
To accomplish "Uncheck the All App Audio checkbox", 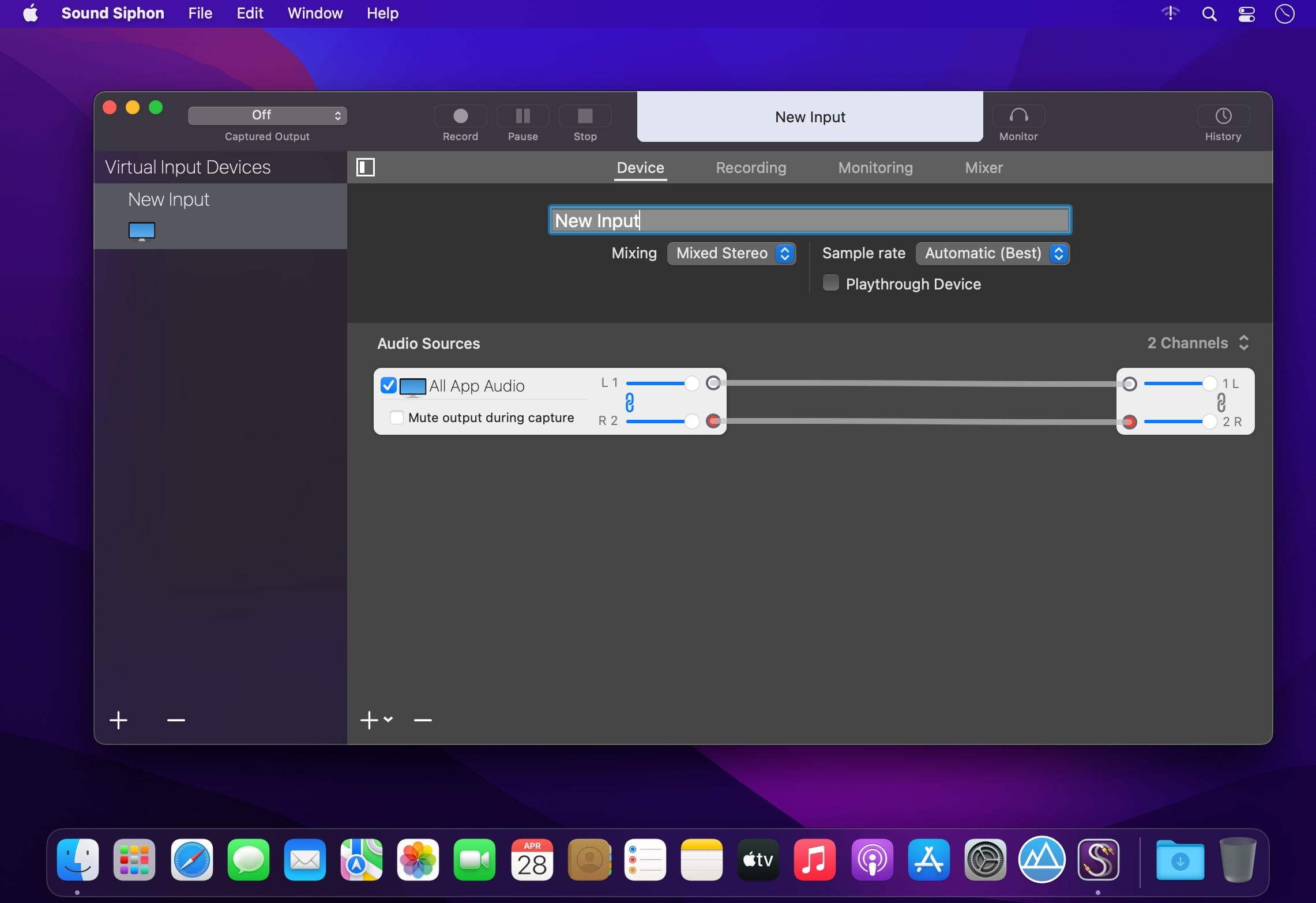I will (388, 385).
